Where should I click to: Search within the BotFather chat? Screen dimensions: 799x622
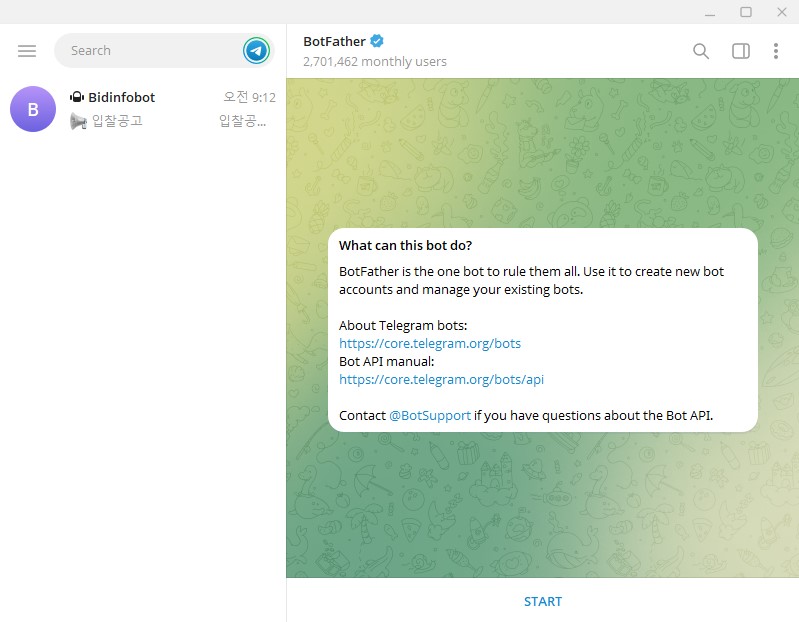[701, 51]
